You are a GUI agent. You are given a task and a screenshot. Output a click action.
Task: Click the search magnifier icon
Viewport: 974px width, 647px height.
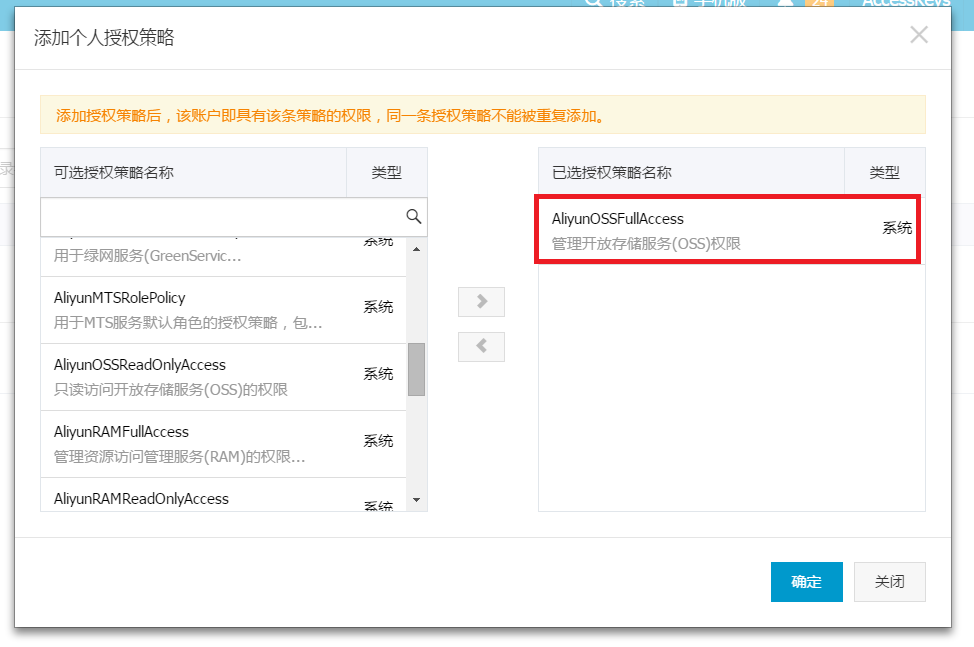tap(414, 216)
